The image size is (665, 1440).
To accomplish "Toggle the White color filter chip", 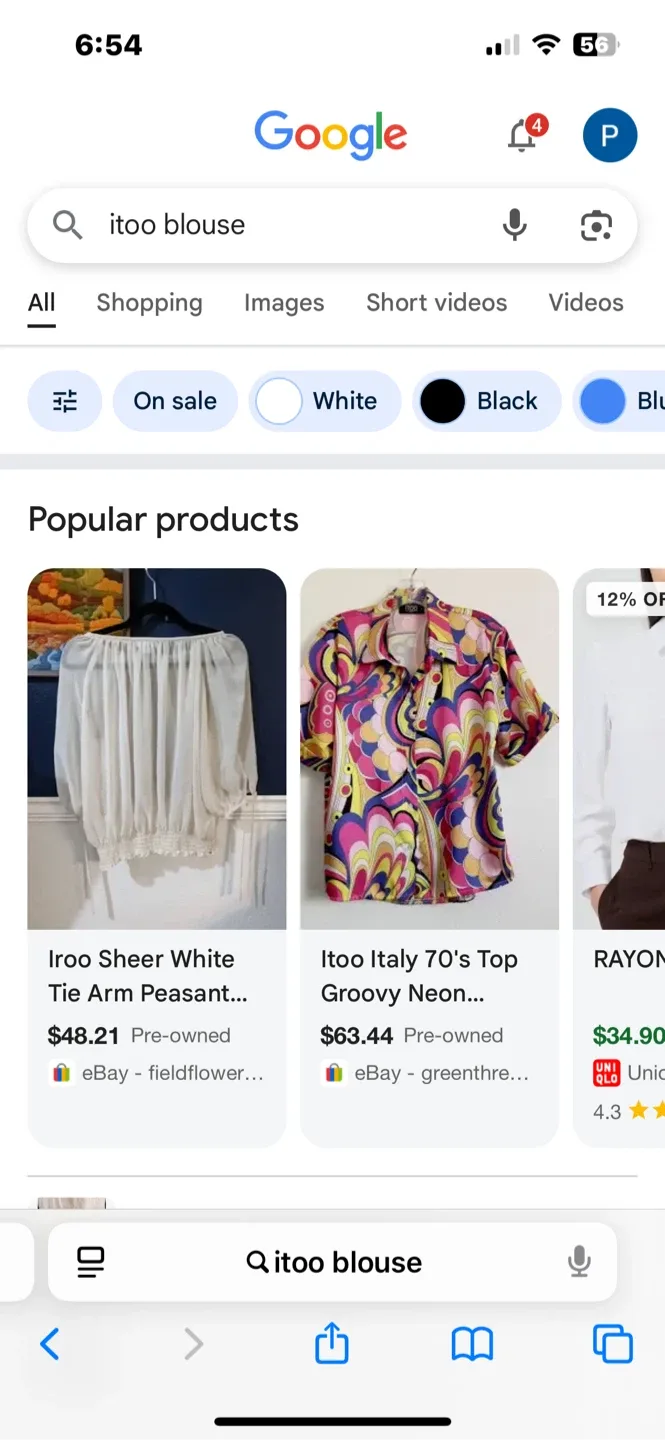I will [324, 401].
